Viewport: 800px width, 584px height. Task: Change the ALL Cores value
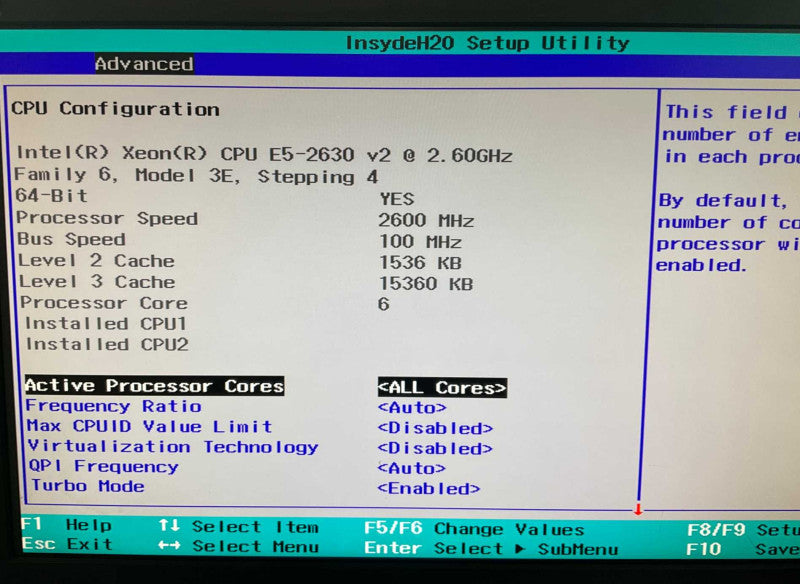(x=442, y=388)
